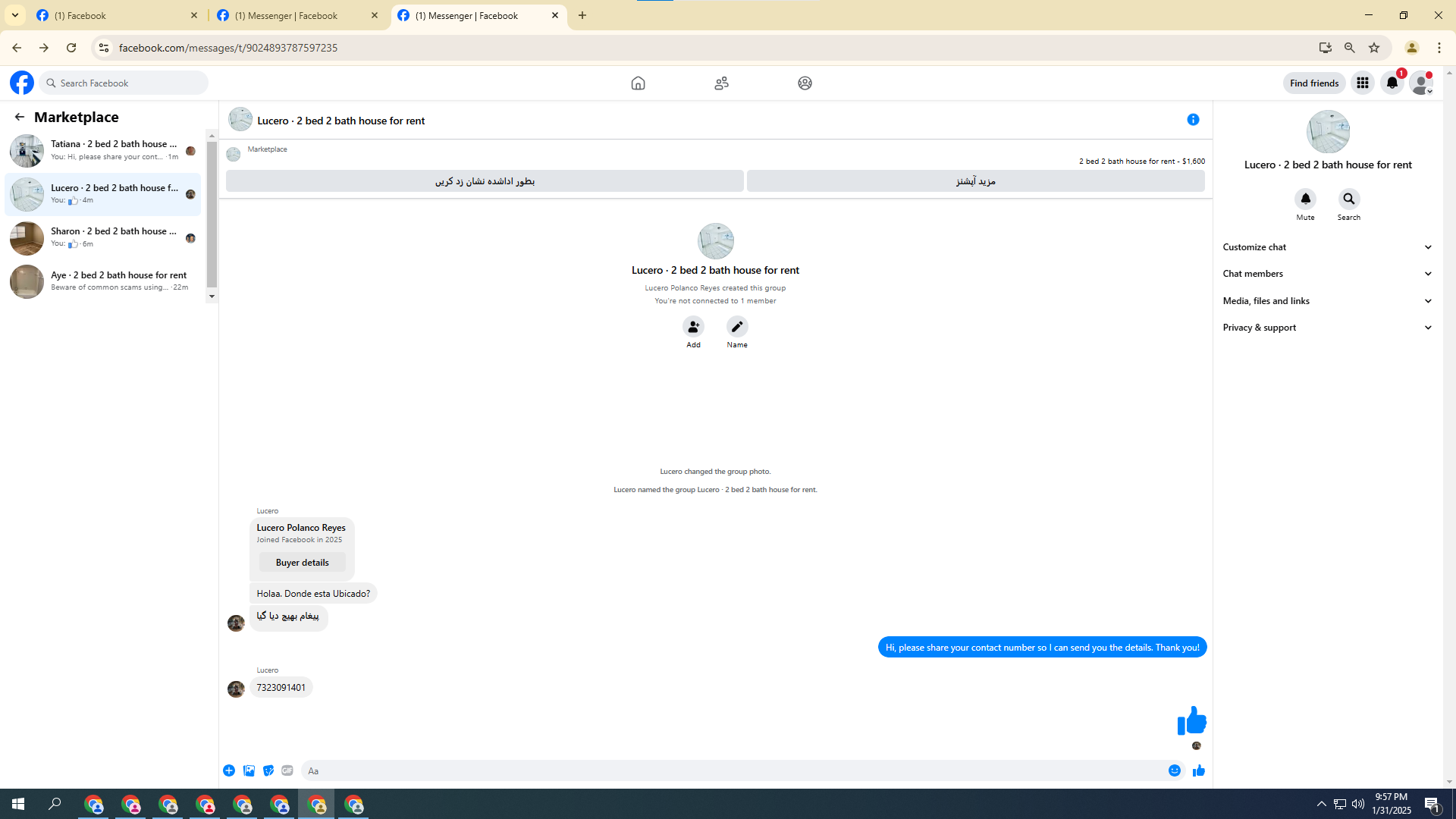Go to the Home feed icon
Screen dimensions: 1456x819
pos(638,83)
